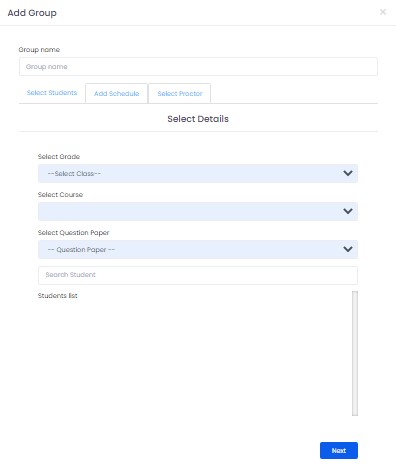
Task: Open the Add Schedule tab
Action: click(x=116, y=93)
